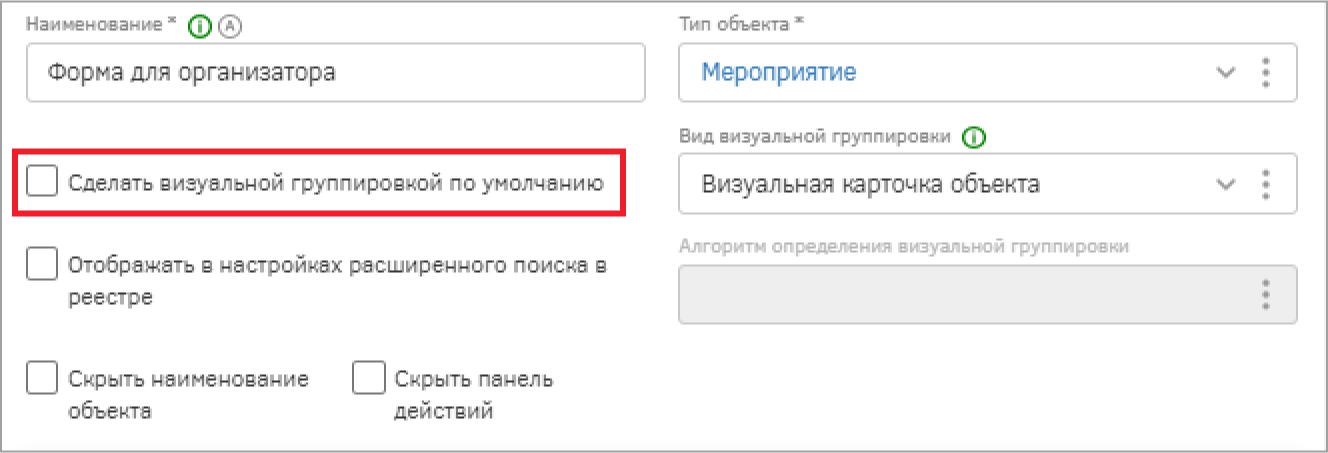Focus the Форма для организатора name field
Screen dimensions: 1328x453
336,72
